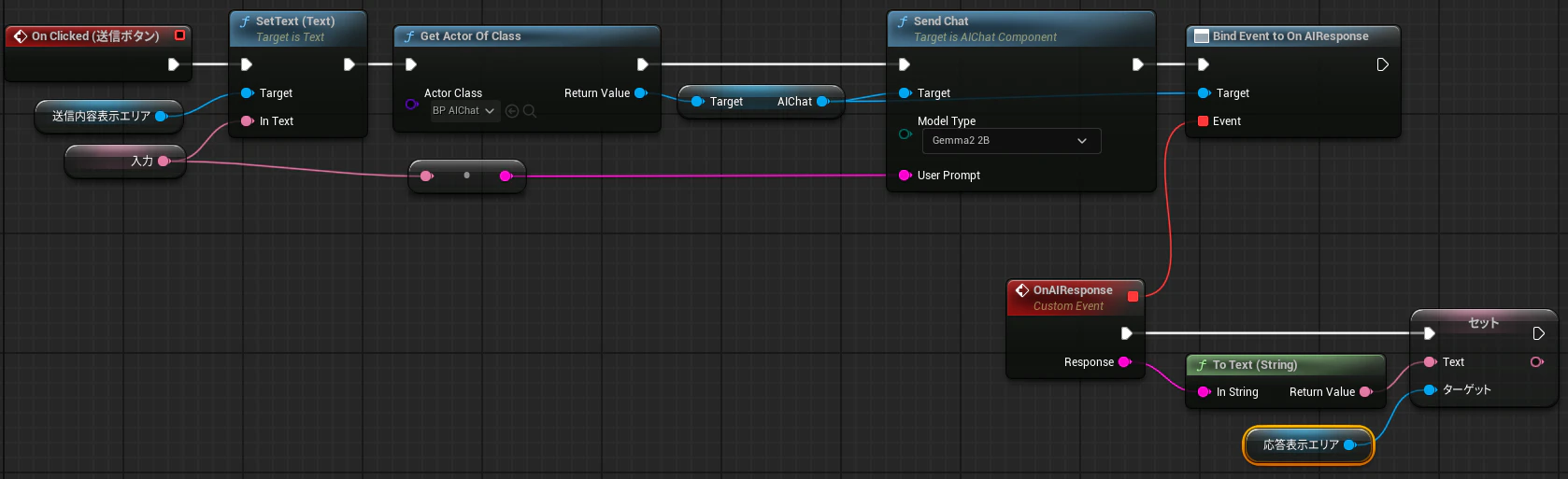Screen dimensions: 1568x479
Task: Select the Send Chat node header
Action: click(x=1020, y=28)
